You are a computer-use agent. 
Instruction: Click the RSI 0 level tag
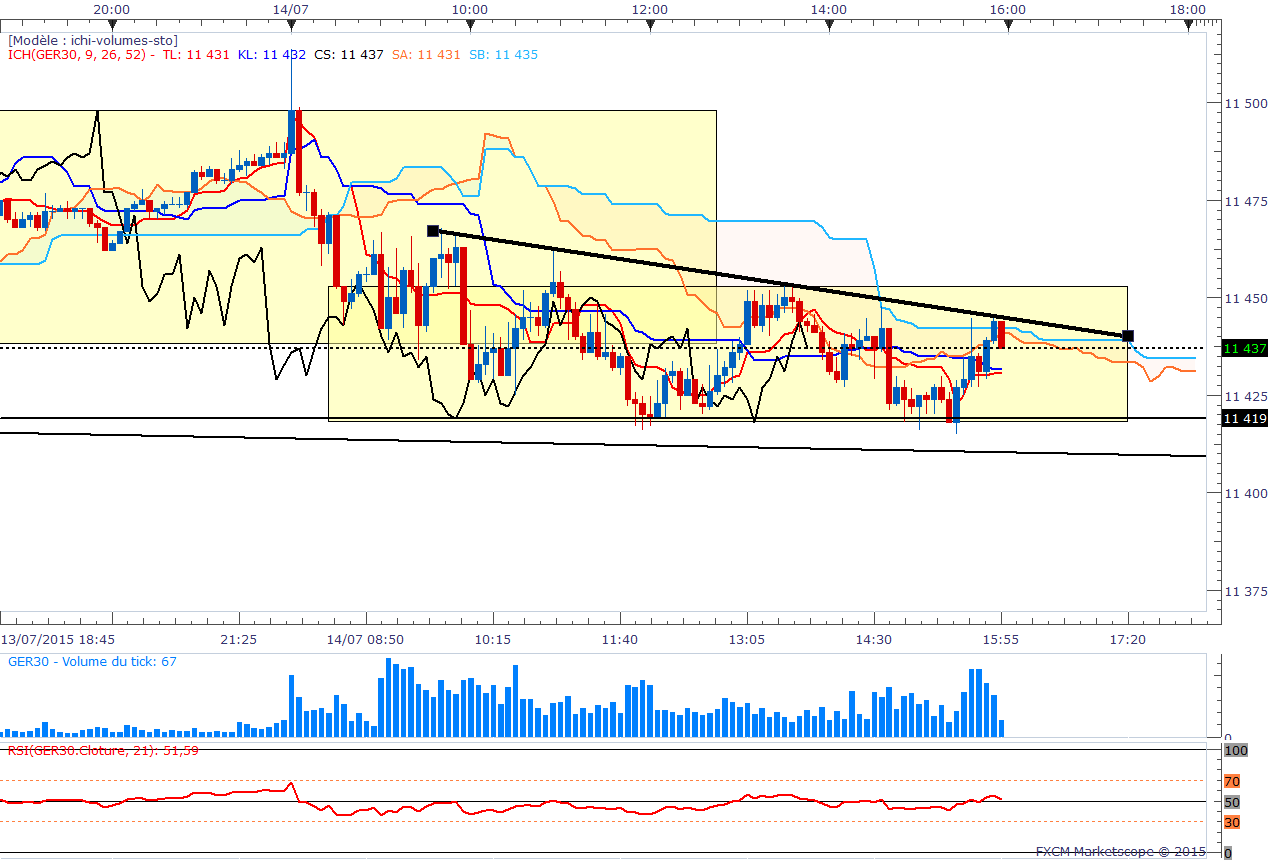(x=1229, y=853)
